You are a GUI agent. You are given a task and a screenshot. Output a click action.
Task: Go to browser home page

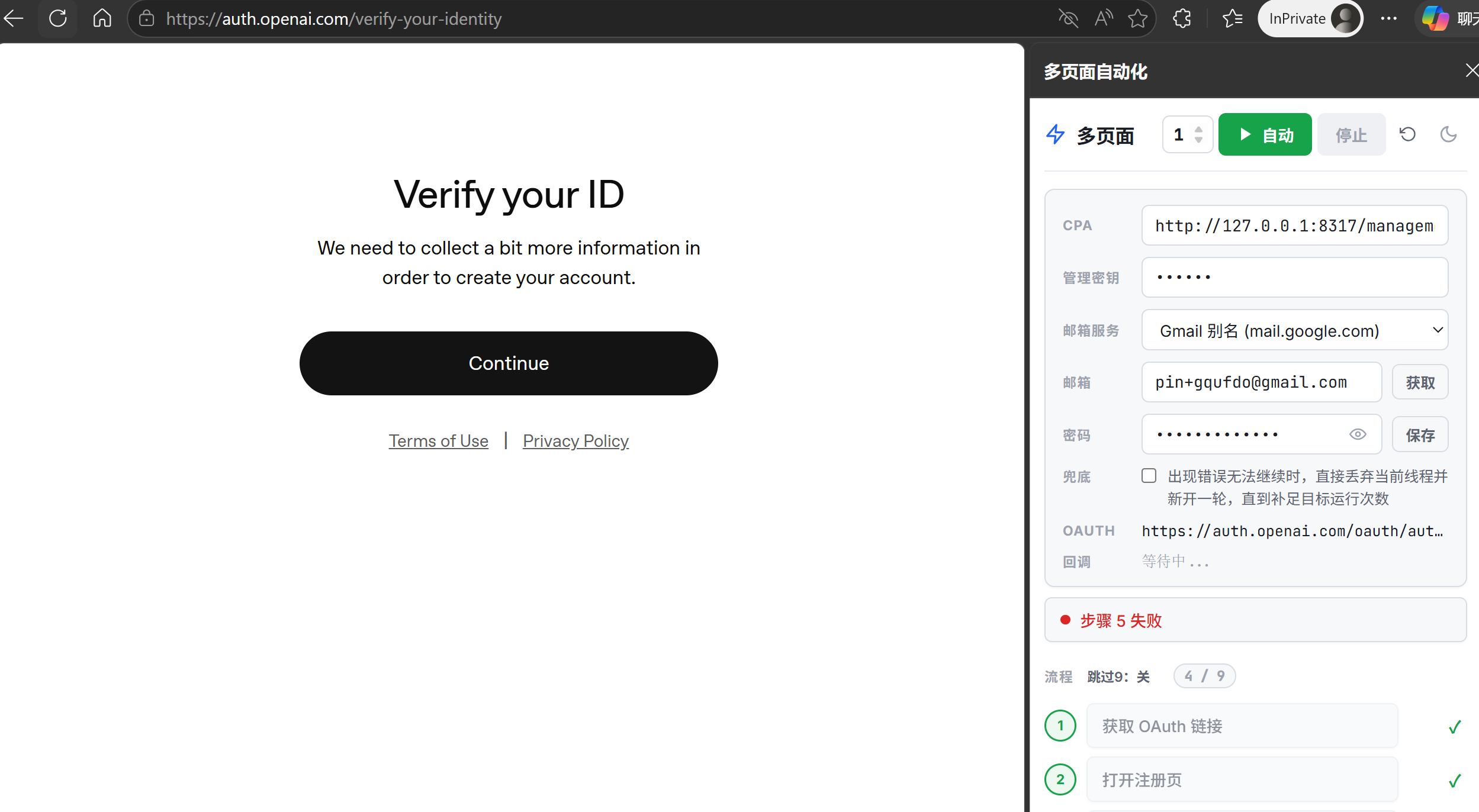(x=102, y=18)
